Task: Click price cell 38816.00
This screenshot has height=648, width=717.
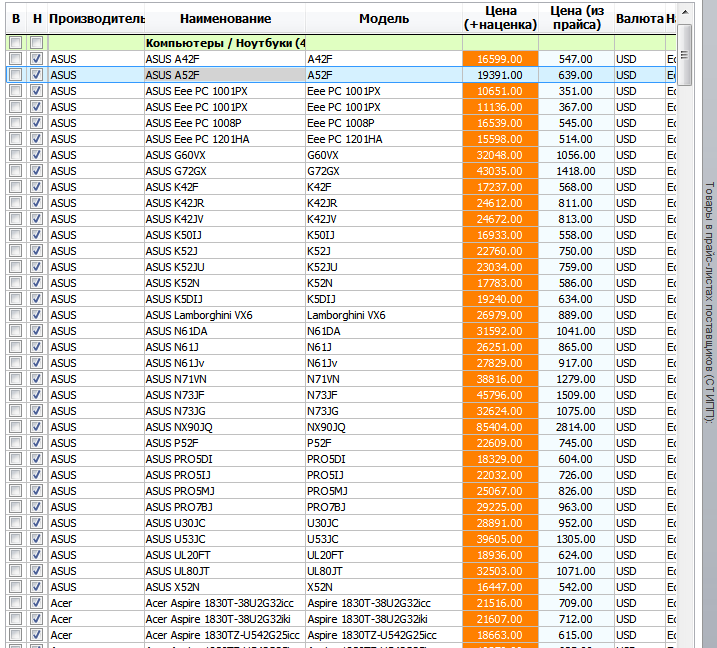Action: click(500, 379)
